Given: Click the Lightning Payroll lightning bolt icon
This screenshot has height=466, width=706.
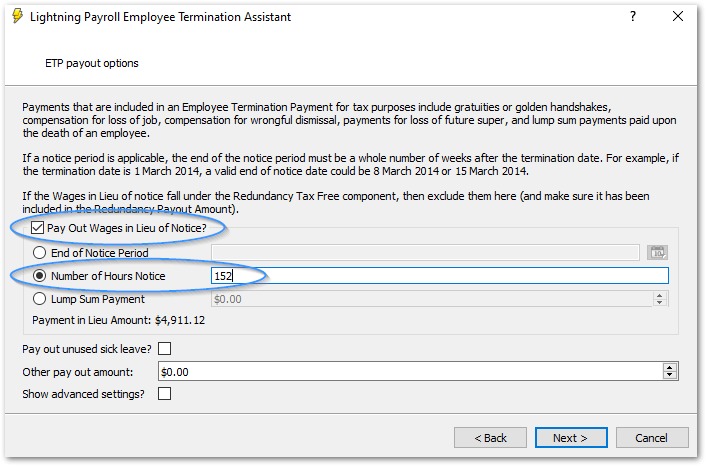Looking at the screenshot, I should [17, 16].
